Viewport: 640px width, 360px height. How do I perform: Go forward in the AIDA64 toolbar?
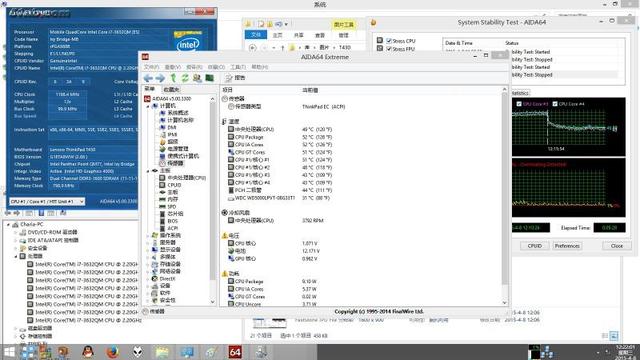[x=160, y=78]
